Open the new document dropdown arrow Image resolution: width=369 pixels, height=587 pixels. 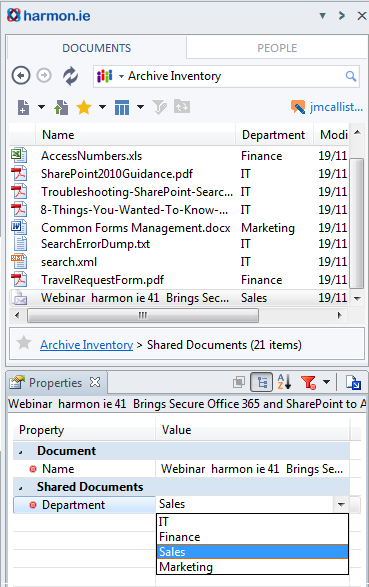point(41,107)
